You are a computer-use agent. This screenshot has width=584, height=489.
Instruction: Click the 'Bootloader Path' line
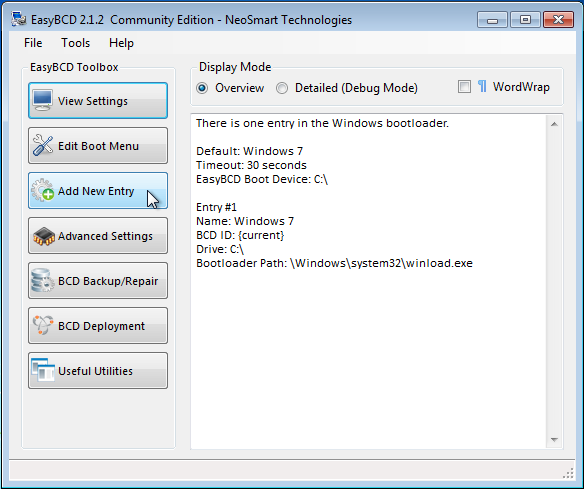coord(334,263)
